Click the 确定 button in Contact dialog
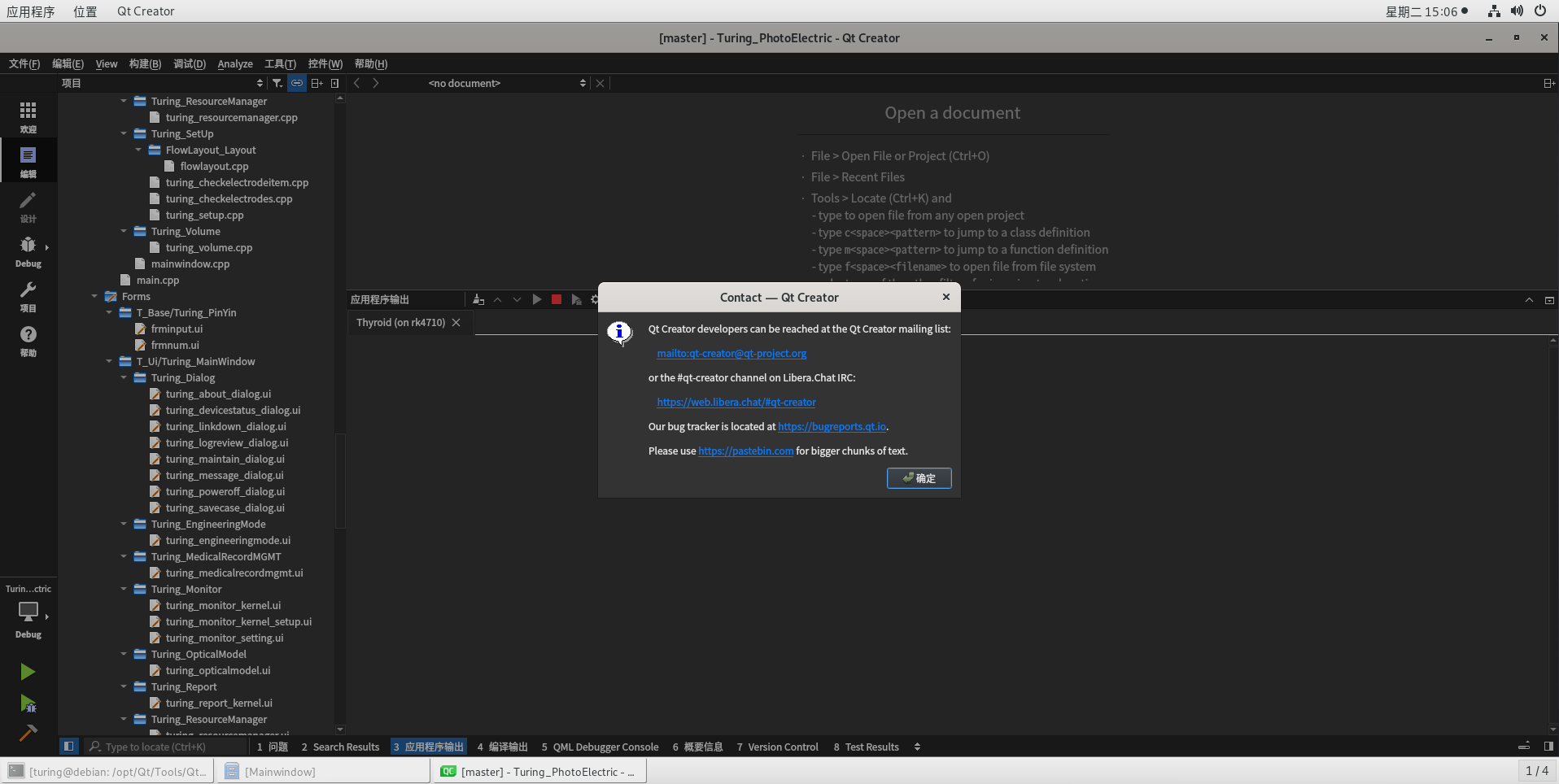 click(919, 478)
